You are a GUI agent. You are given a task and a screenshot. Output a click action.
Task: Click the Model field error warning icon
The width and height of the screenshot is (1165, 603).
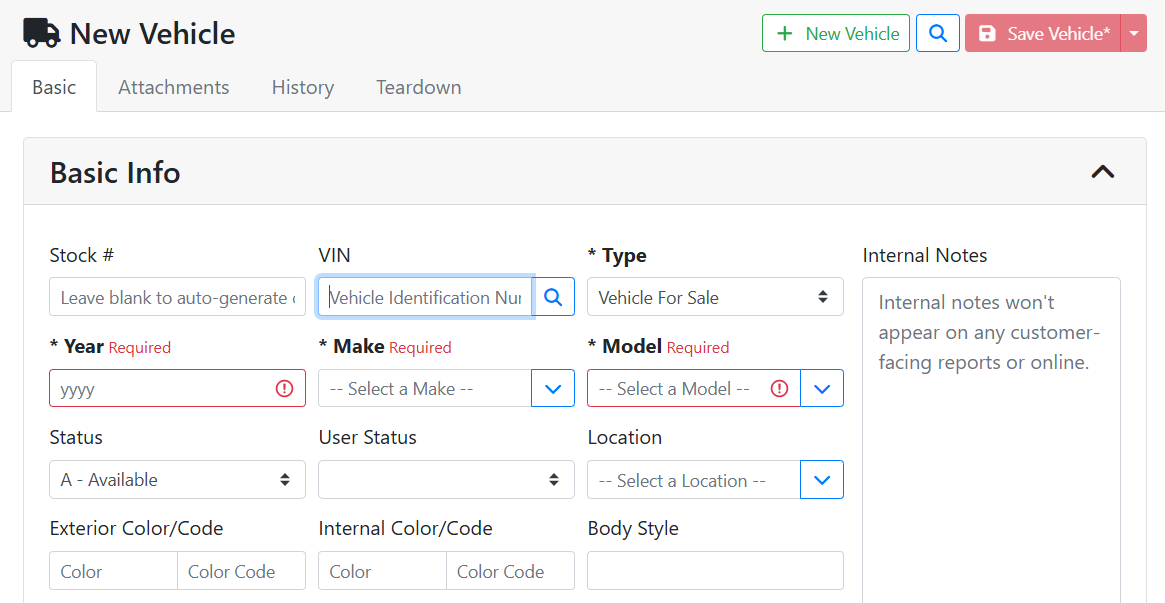coord(780,389)
